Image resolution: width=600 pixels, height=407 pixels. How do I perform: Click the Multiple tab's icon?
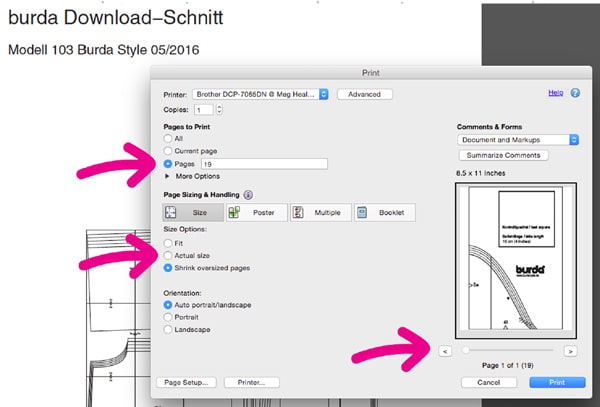[x=298, y=212]
